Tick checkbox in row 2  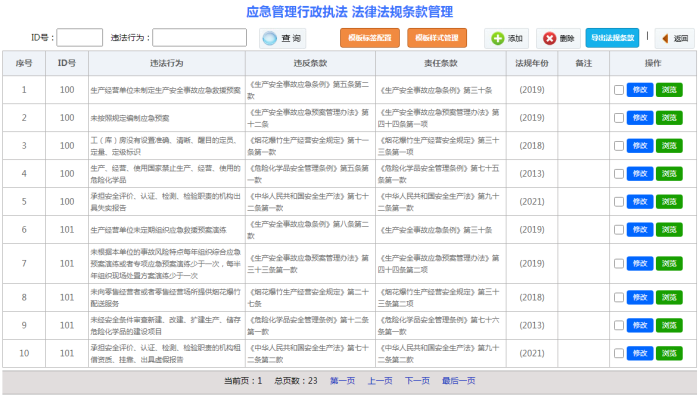[619, 118]
